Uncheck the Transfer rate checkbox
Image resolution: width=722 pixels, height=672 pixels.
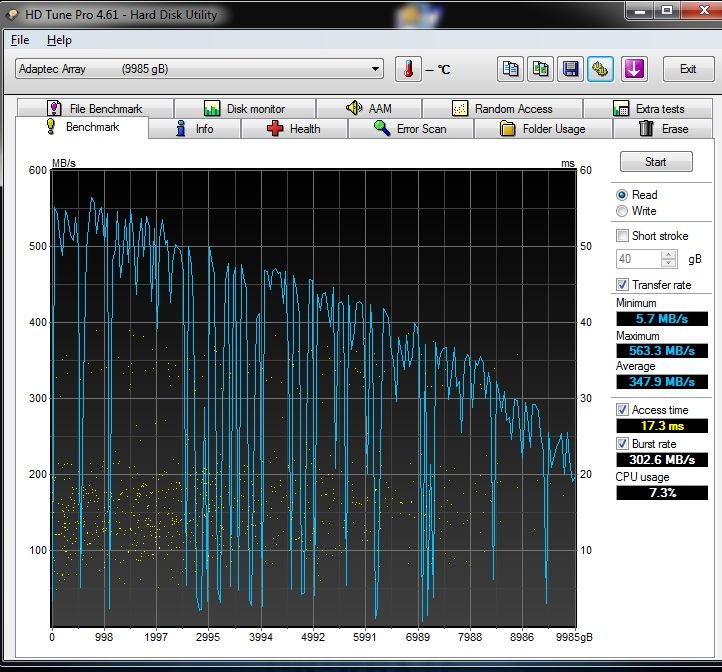(x=623, y=285)
